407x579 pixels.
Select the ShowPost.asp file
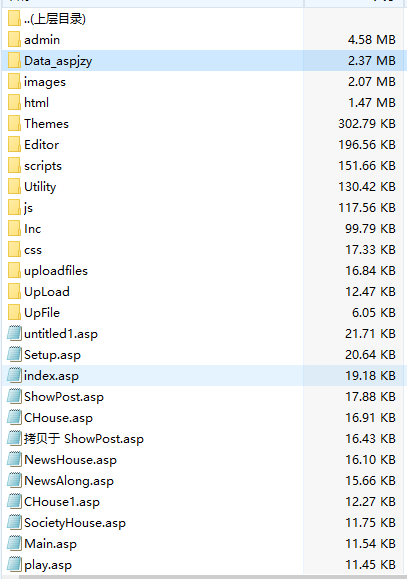(64, 397)
